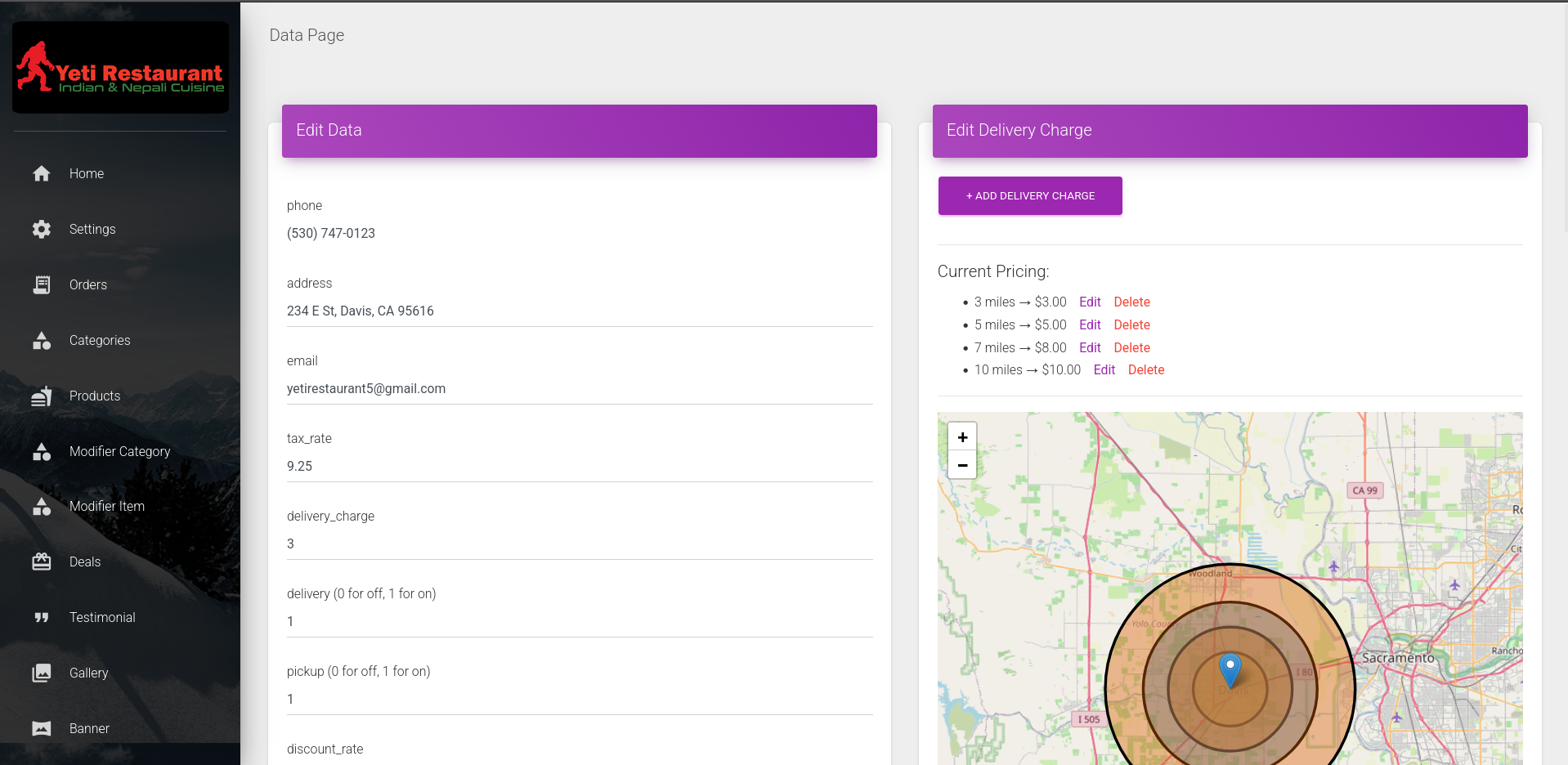Viewport: 1568px width, 765px height.
Task: Delete the 5 miles pricing entry
Action: coord(1131,324)
